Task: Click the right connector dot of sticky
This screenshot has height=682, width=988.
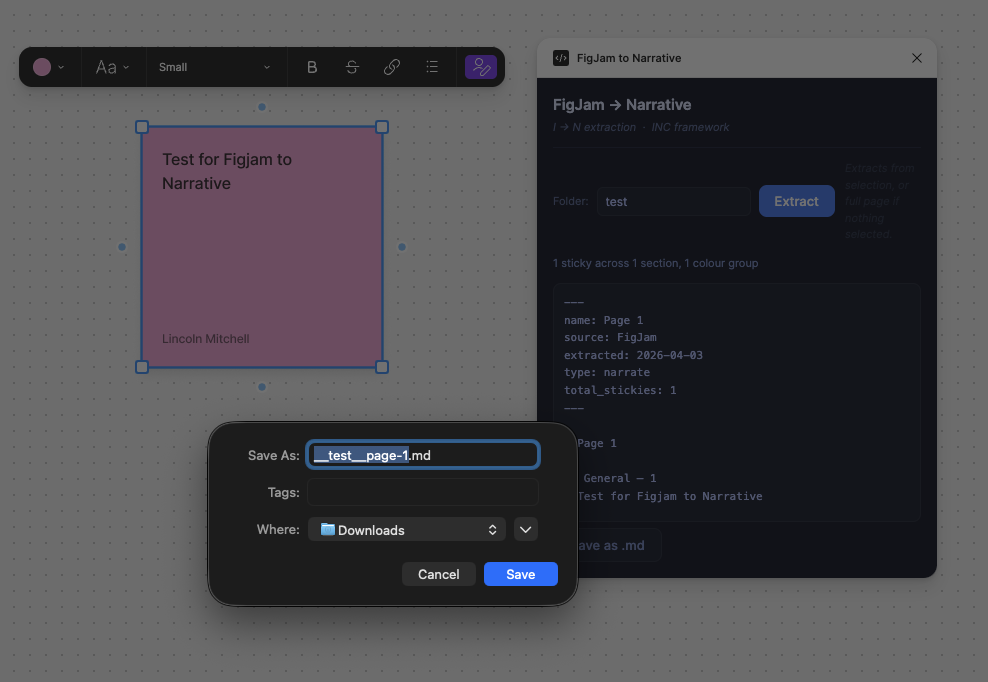Action: click(402, 247)
